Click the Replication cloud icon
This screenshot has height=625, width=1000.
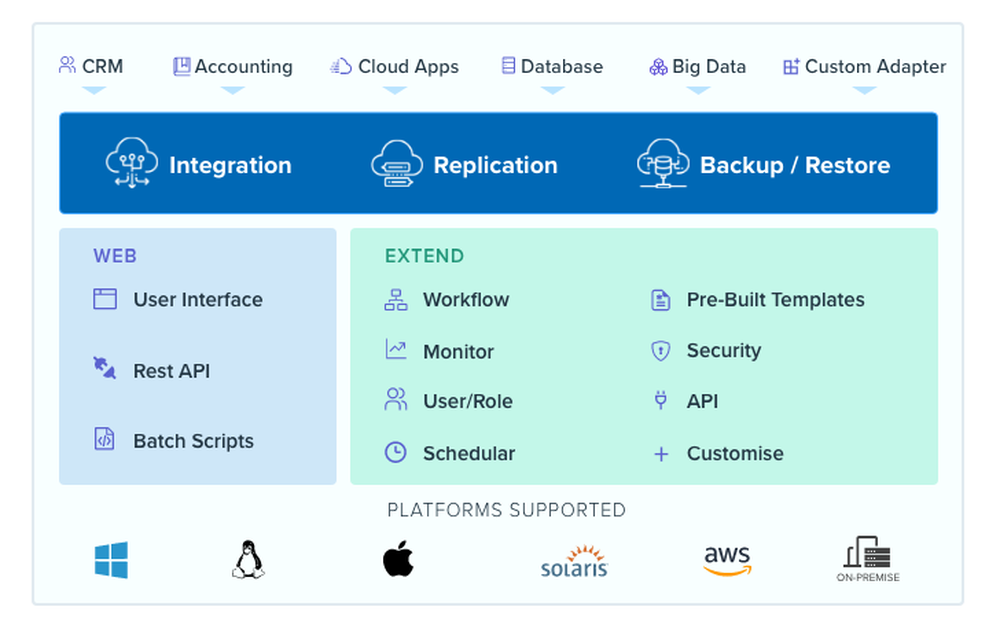click(x=397, y=163)
